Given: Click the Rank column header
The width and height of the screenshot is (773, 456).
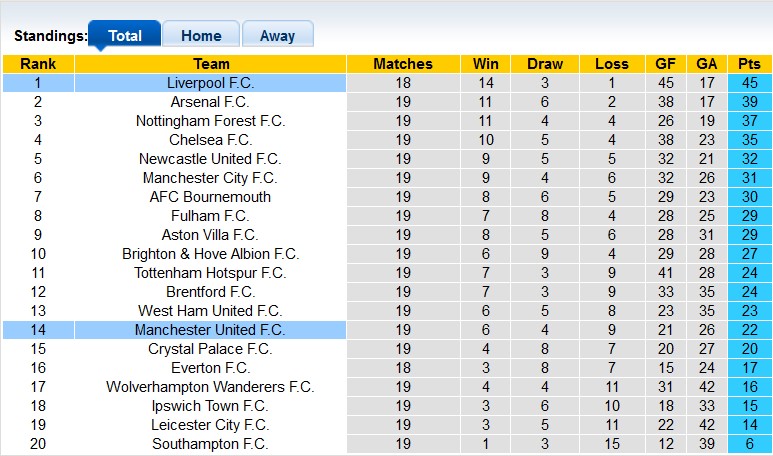Looking at the screenshot, I should [38, 64].
